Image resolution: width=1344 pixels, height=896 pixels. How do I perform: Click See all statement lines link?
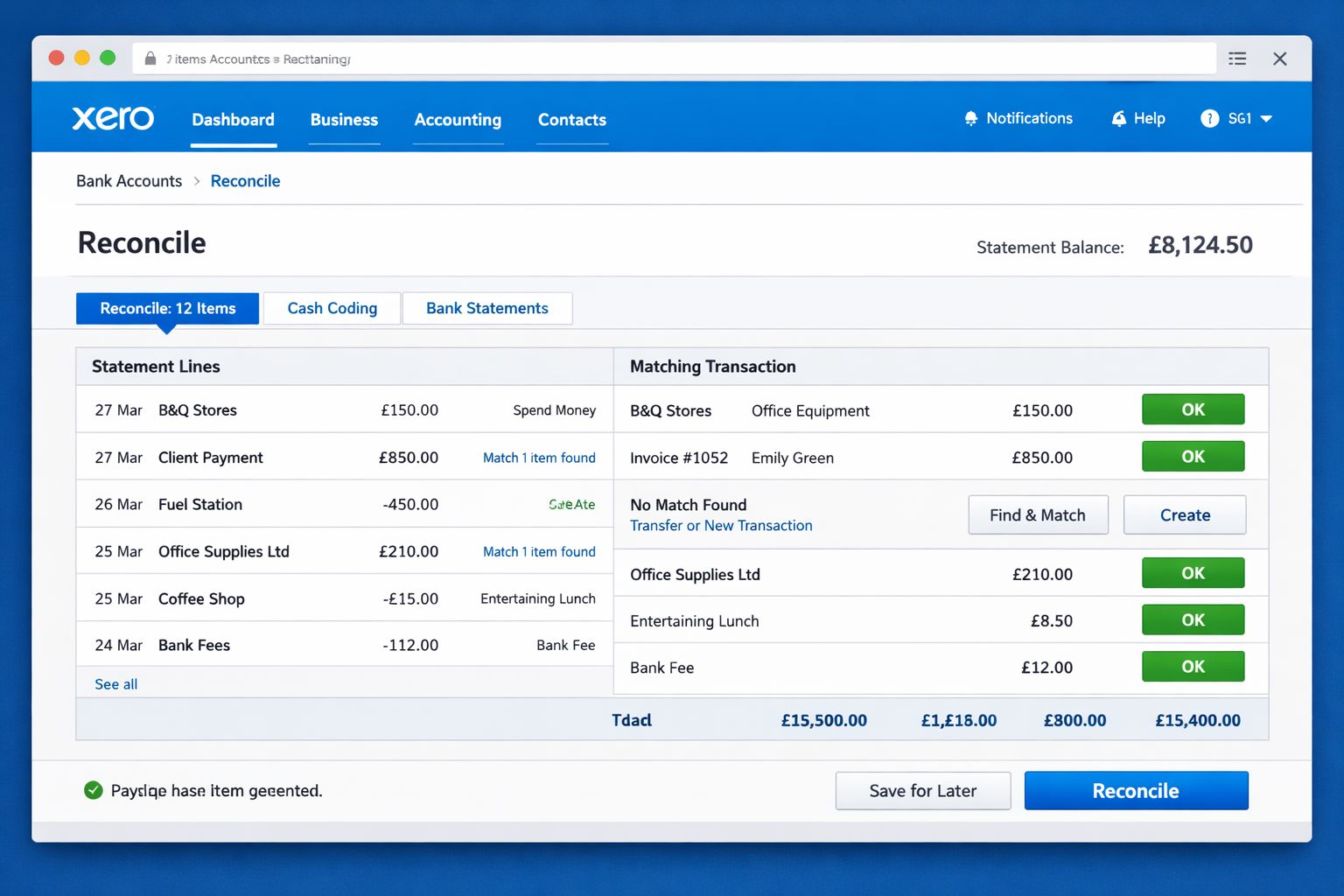pyautogui.click(x=116, y=684)
